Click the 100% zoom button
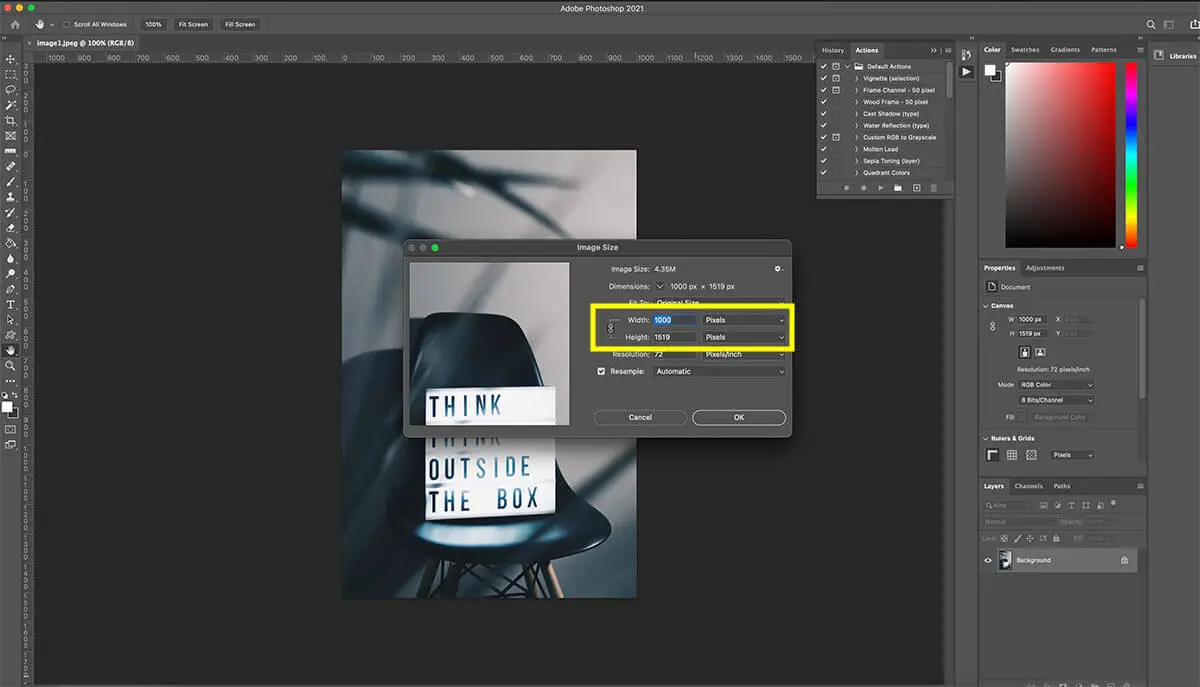 [x=153, y=24]
